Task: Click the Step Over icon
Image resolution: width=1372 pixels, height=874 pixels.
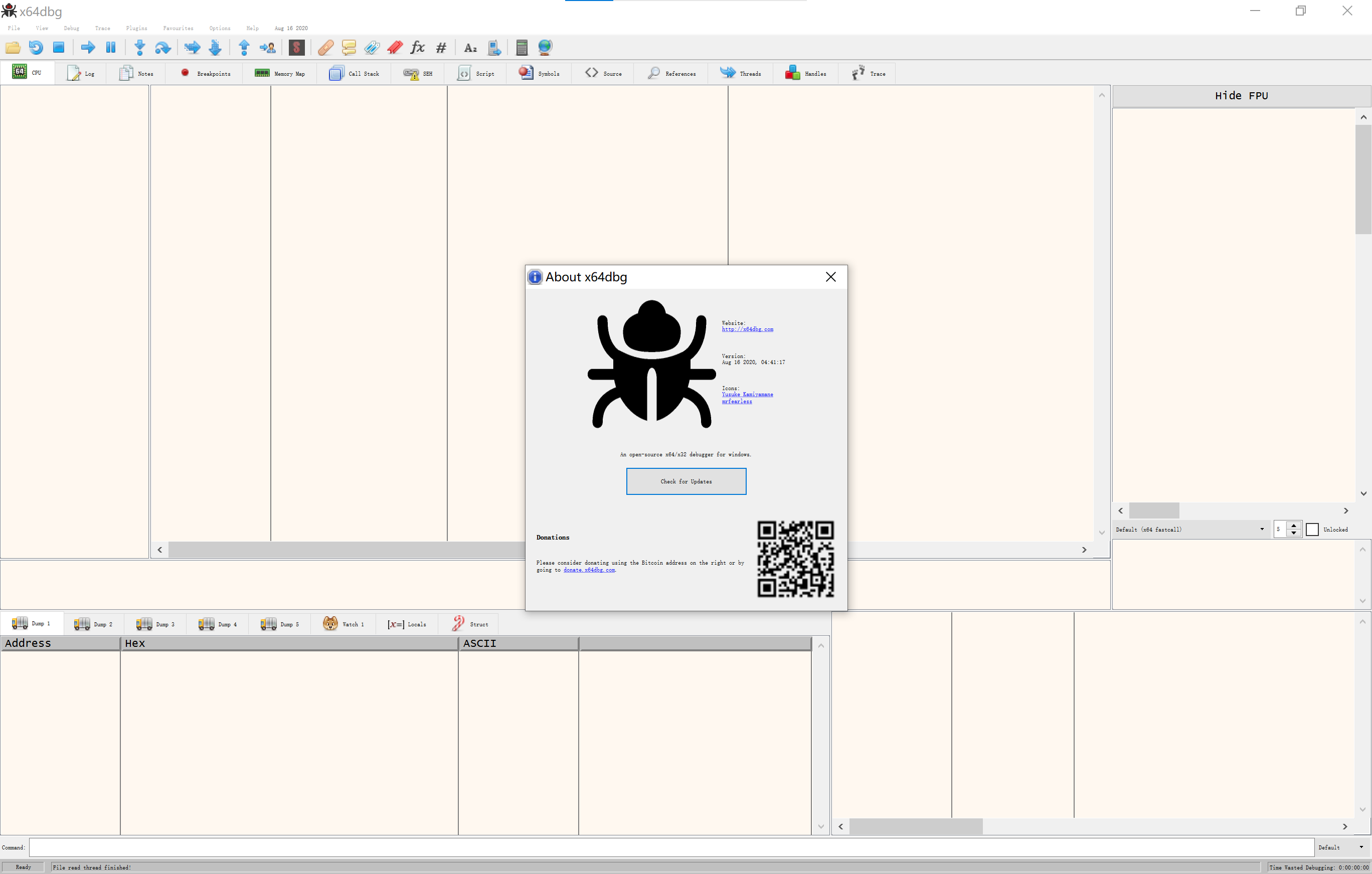Action: 163,47
